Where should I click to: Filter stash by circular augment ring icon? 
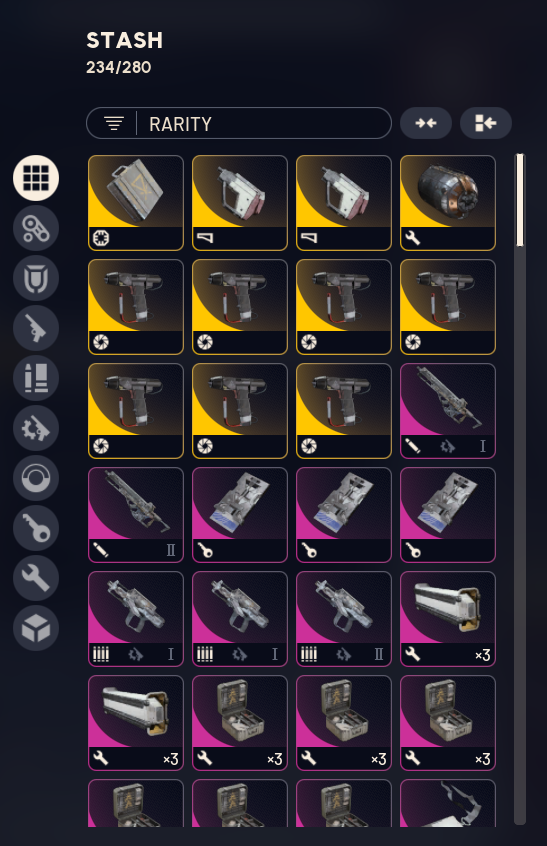tap(36, 478)
